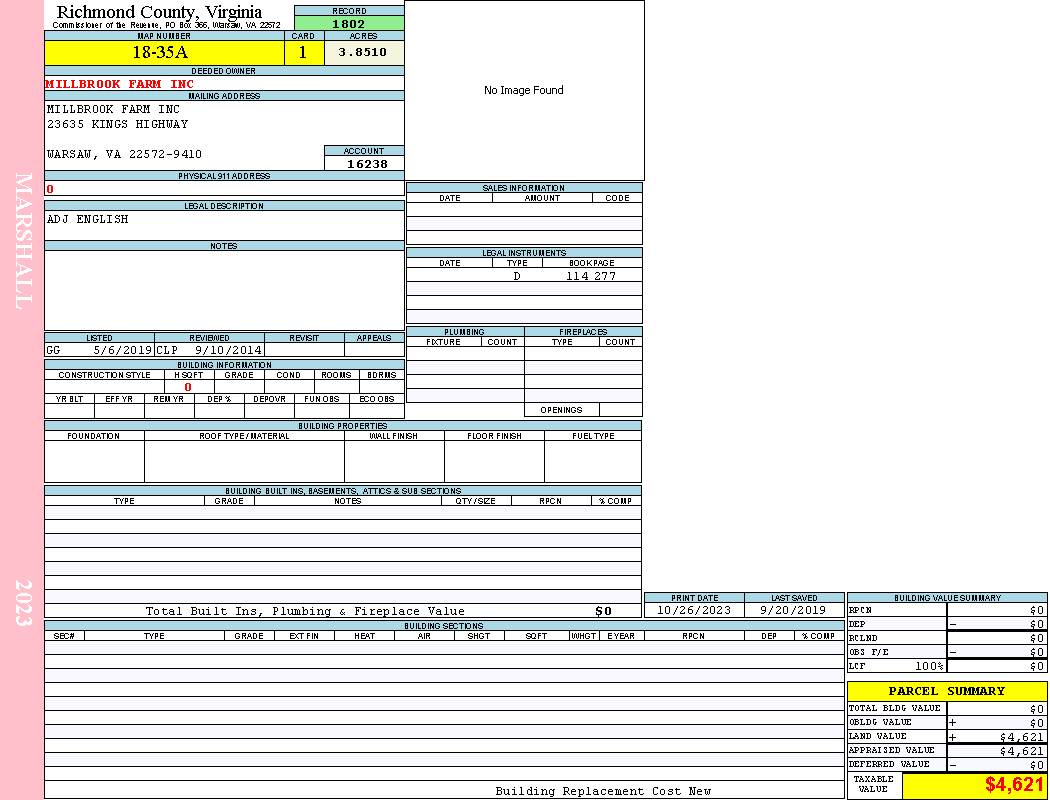
Task: Select the acres value 3.8510
Action: pyautogui.click(x=363, y=52)
